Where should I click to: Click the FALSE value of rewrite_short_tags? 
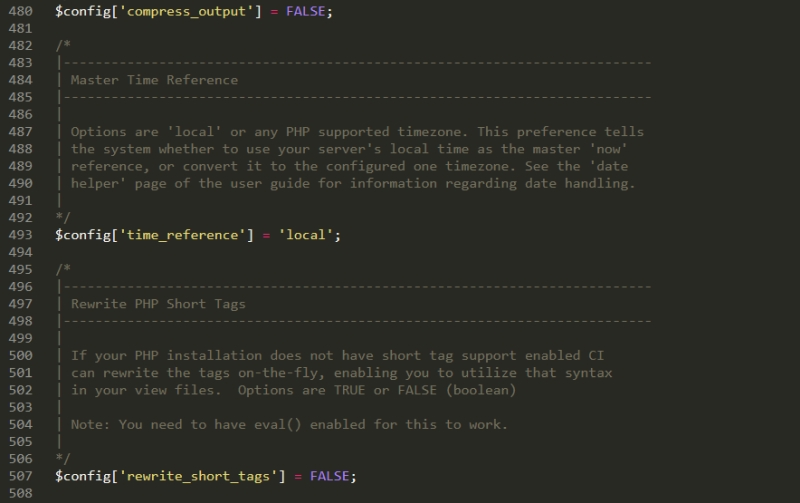pyautogui.click(x=330, y=476)
